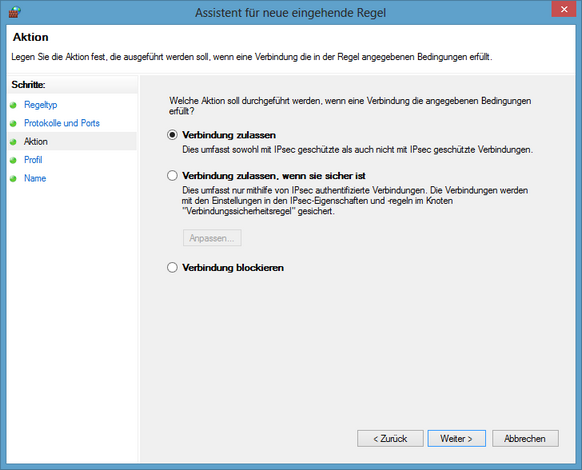Choose 'Verbindung zulassen, wenn sie sicher ist'
The width and height of the screenshot is (582, 470).
tap(172, 175)
